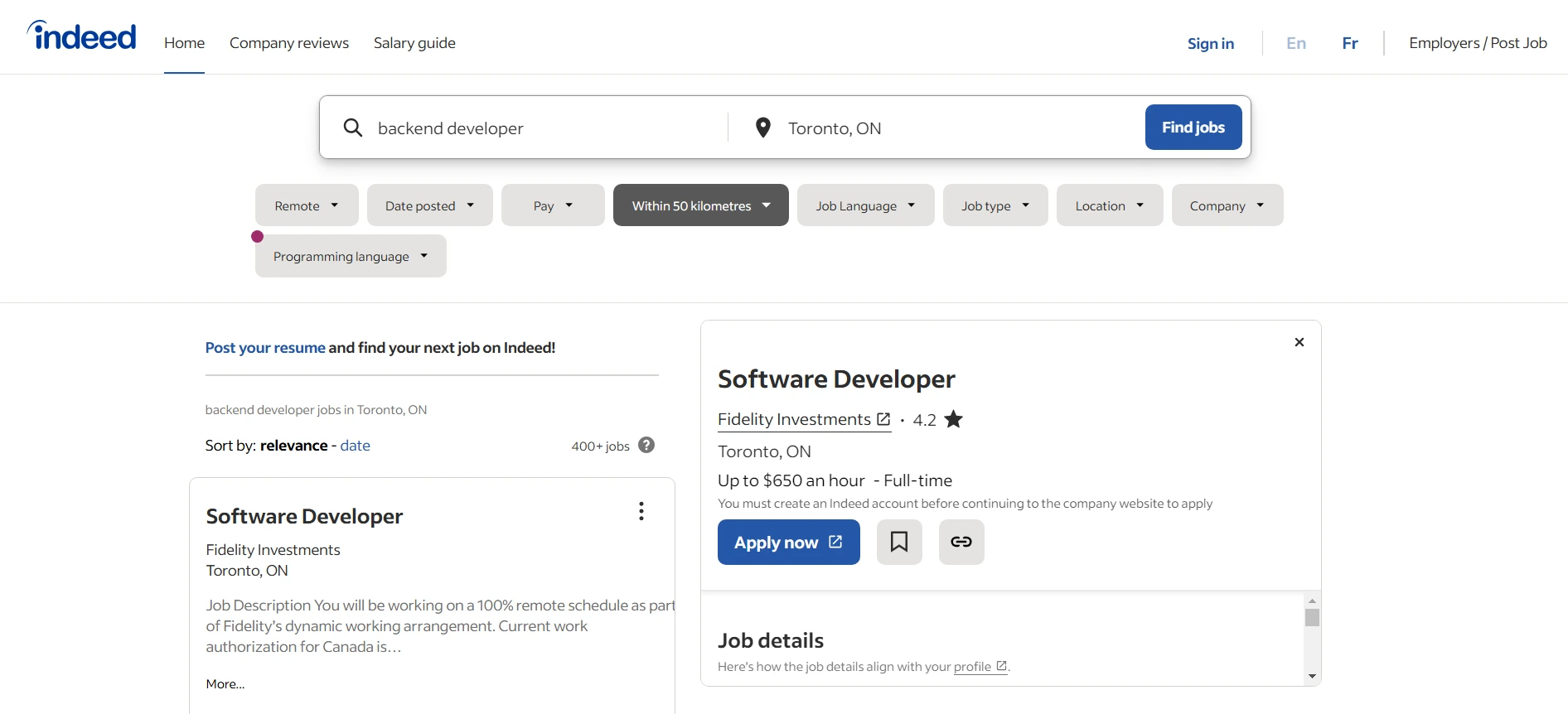Open the Remote filter dropdown
The image size is (1568, 714).
click(307, 205)
